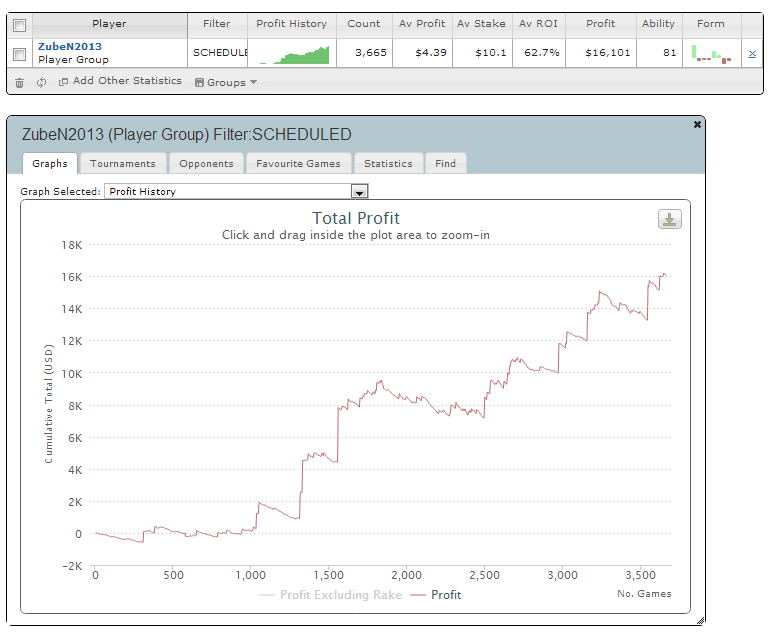Open the Opponents tab

click(x=206, y=163)
